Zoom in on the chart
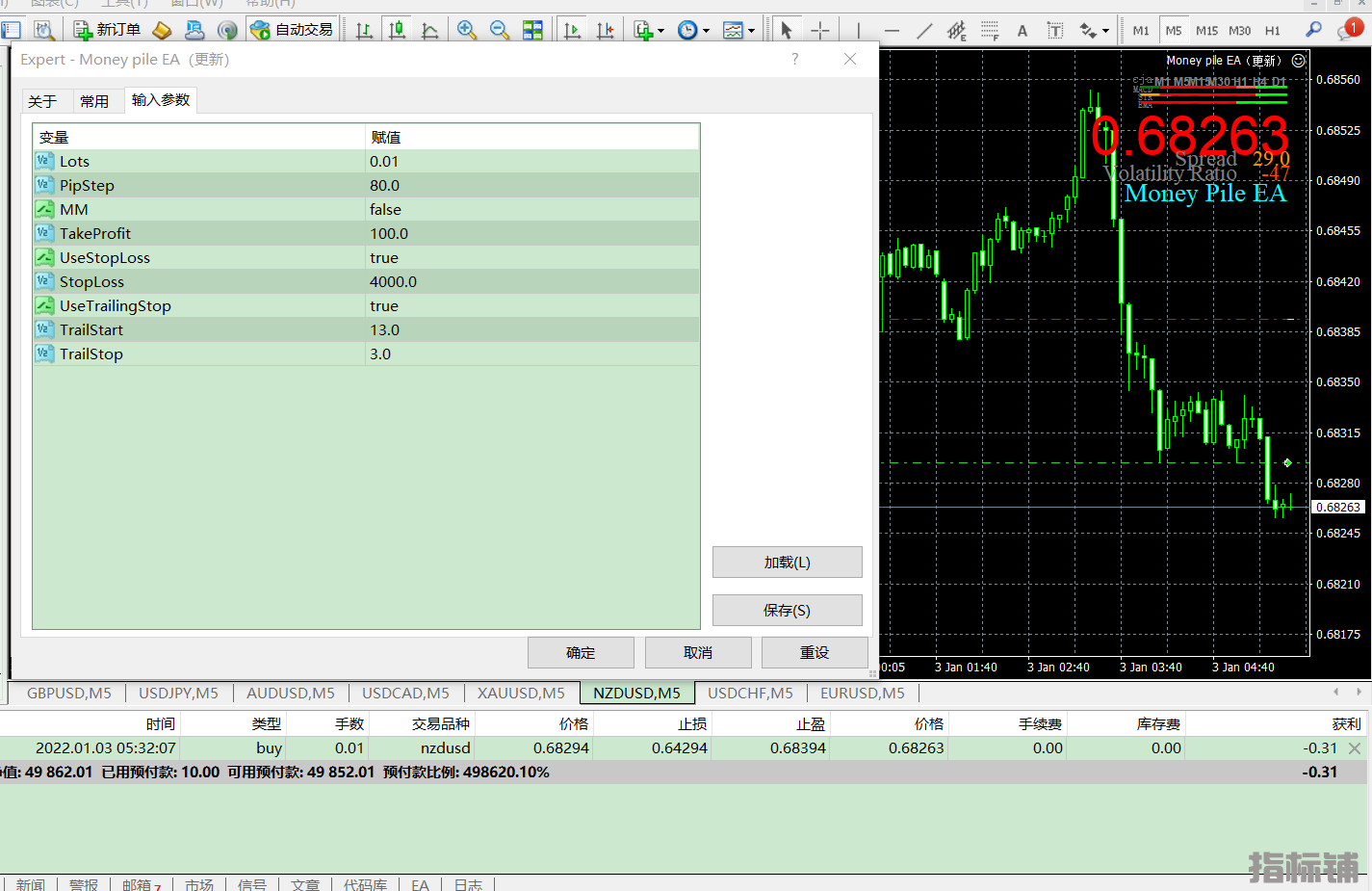 (x=467, y=30)
